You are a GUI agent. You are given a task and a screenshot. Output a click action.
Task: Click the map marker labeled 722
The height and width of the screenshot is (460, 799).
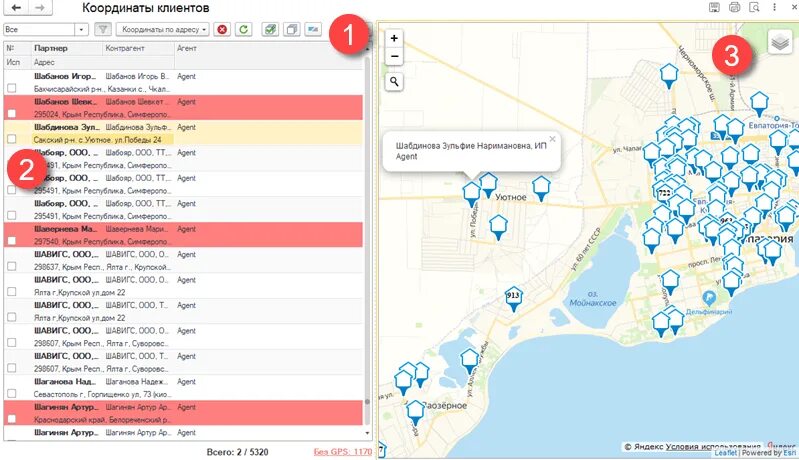(663, 194)
